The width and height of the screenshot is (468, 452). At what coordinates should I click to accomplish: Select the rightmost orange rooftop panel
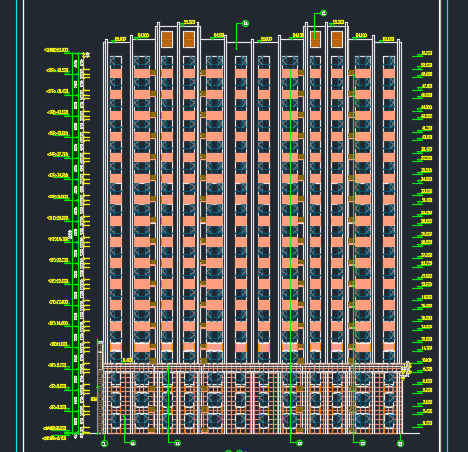coord(337,39)
